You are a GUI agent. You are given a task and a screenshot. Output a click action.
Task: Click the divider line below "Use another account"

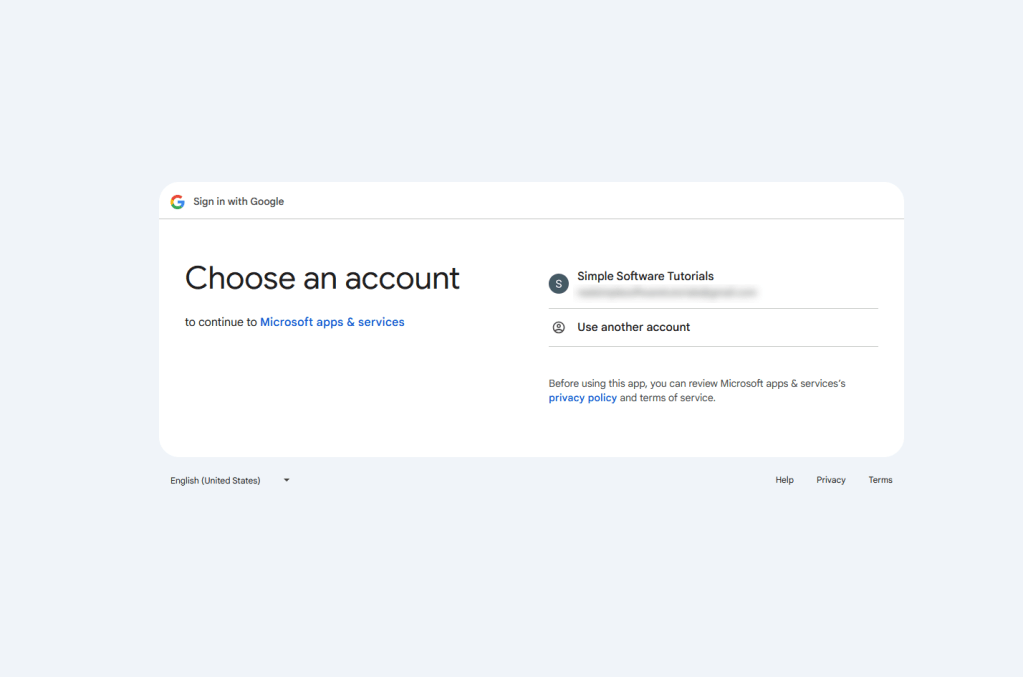click(713, 346)
